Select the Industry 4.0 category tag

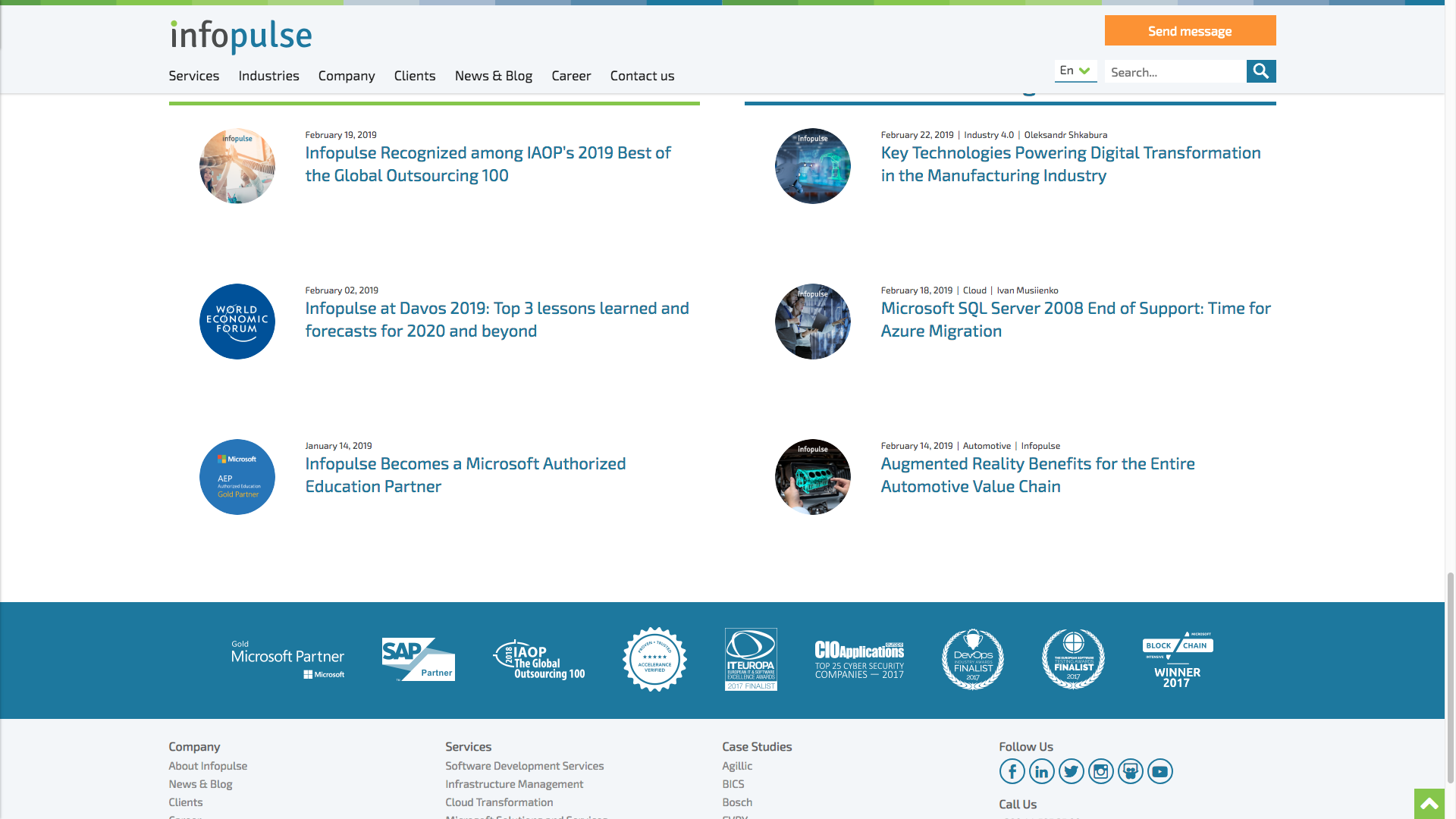[x=989, y=135]
